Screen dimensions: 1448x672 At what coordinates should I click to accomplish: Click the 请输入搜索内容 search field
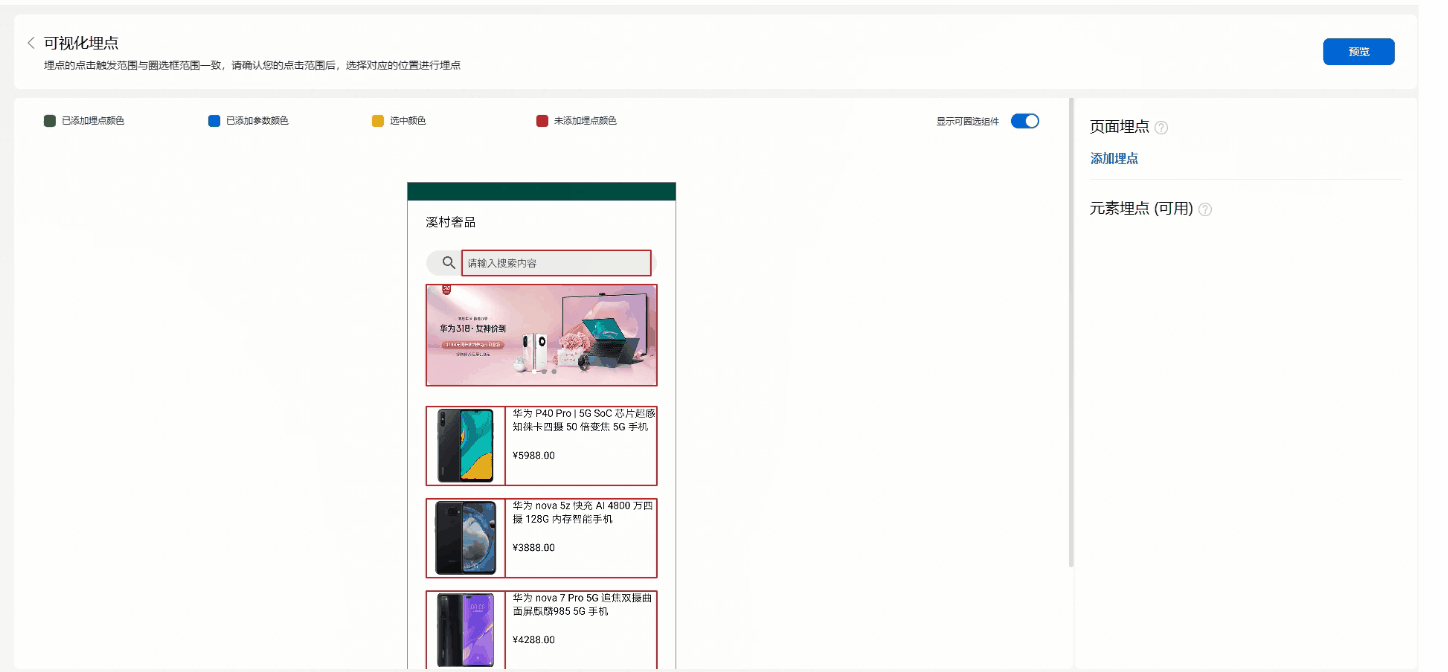556,263
